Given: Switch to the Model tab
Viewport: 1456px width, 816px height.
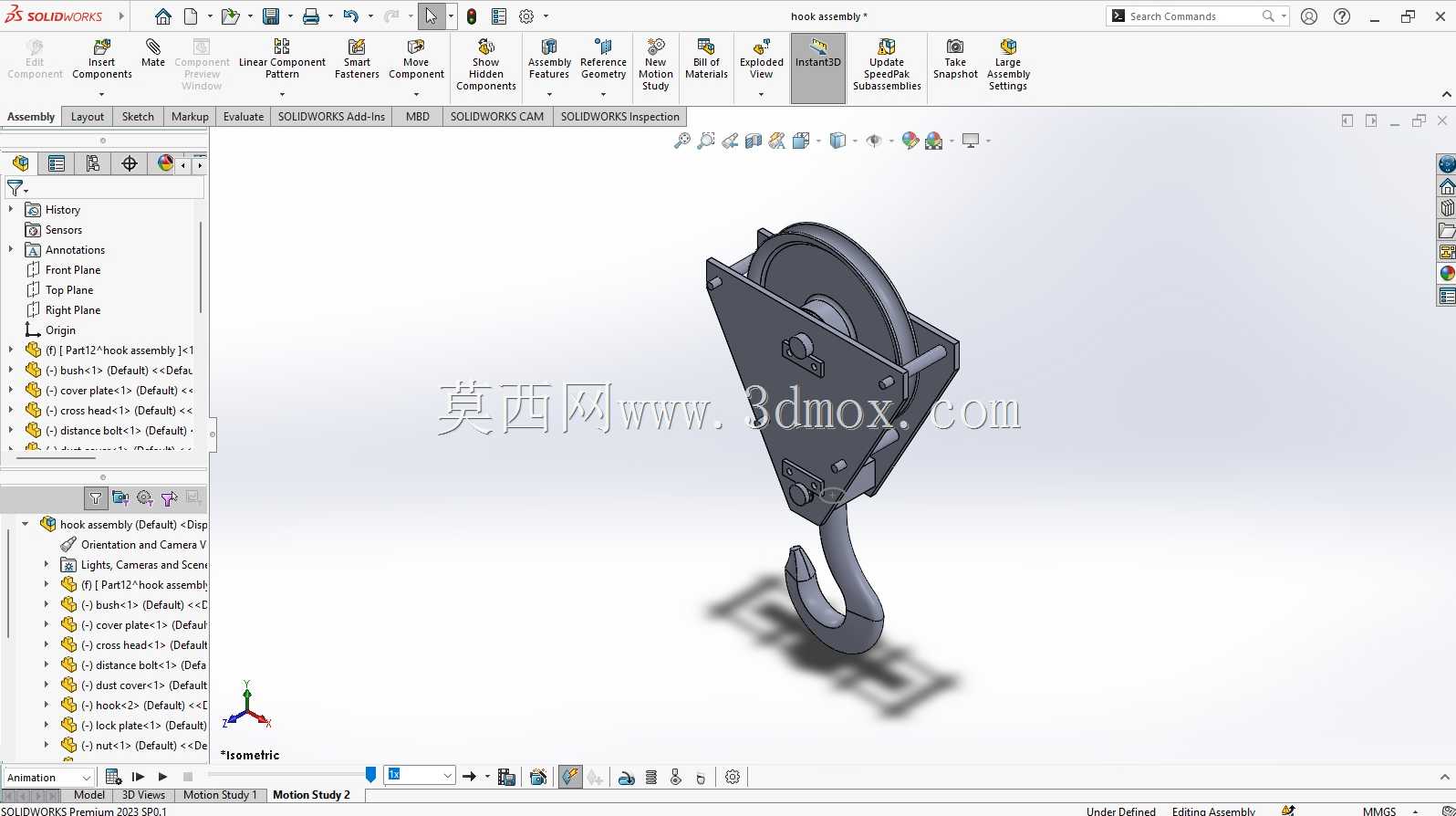Looking at the screenshot, I should click(x=89, y=795).
